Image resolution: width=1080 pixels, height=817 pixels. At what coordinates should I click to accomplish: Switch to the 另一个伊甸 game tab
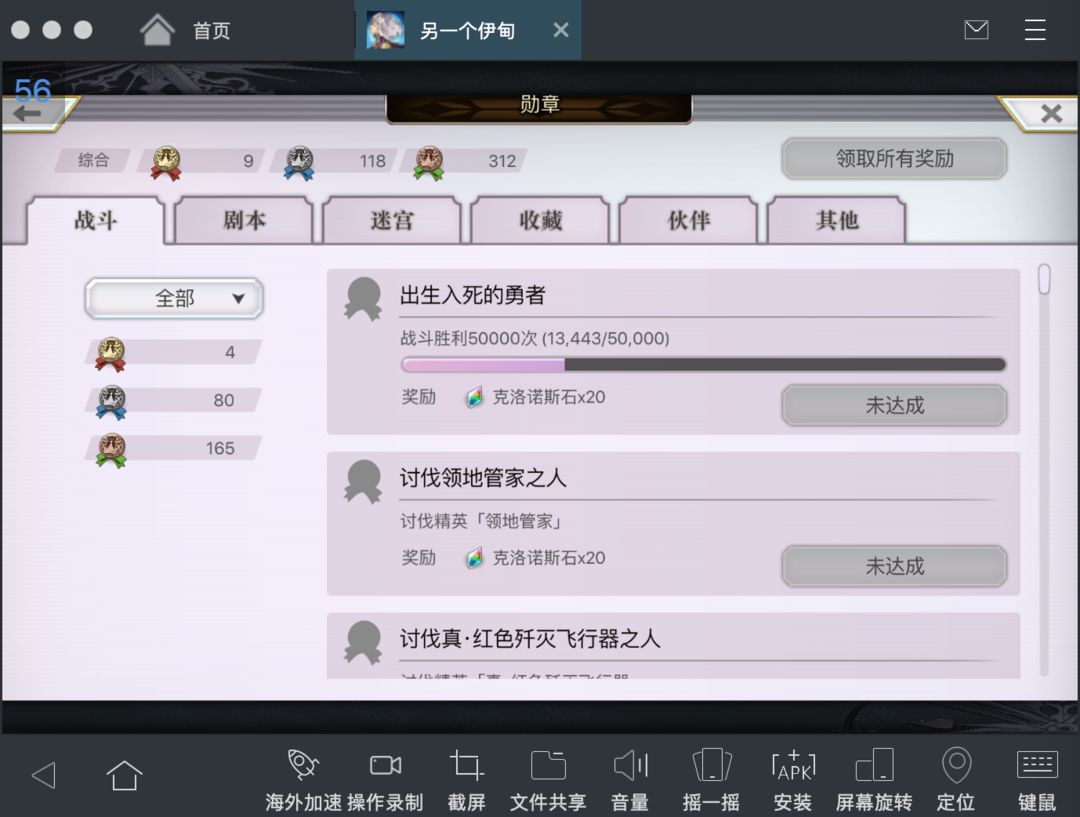point(468,30)
